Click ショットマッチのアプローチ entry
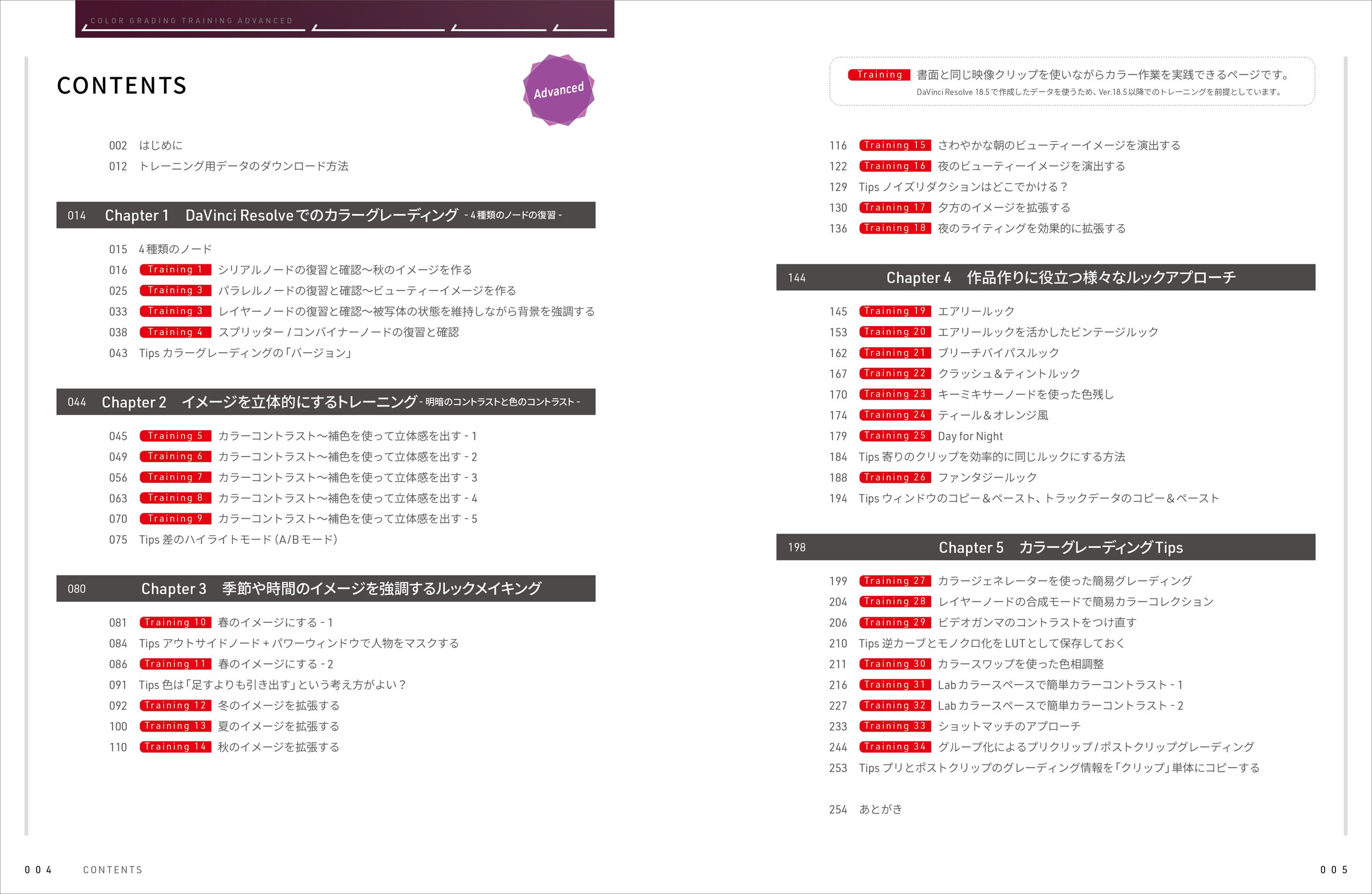The image size is (1372, 894). [955, 726]
